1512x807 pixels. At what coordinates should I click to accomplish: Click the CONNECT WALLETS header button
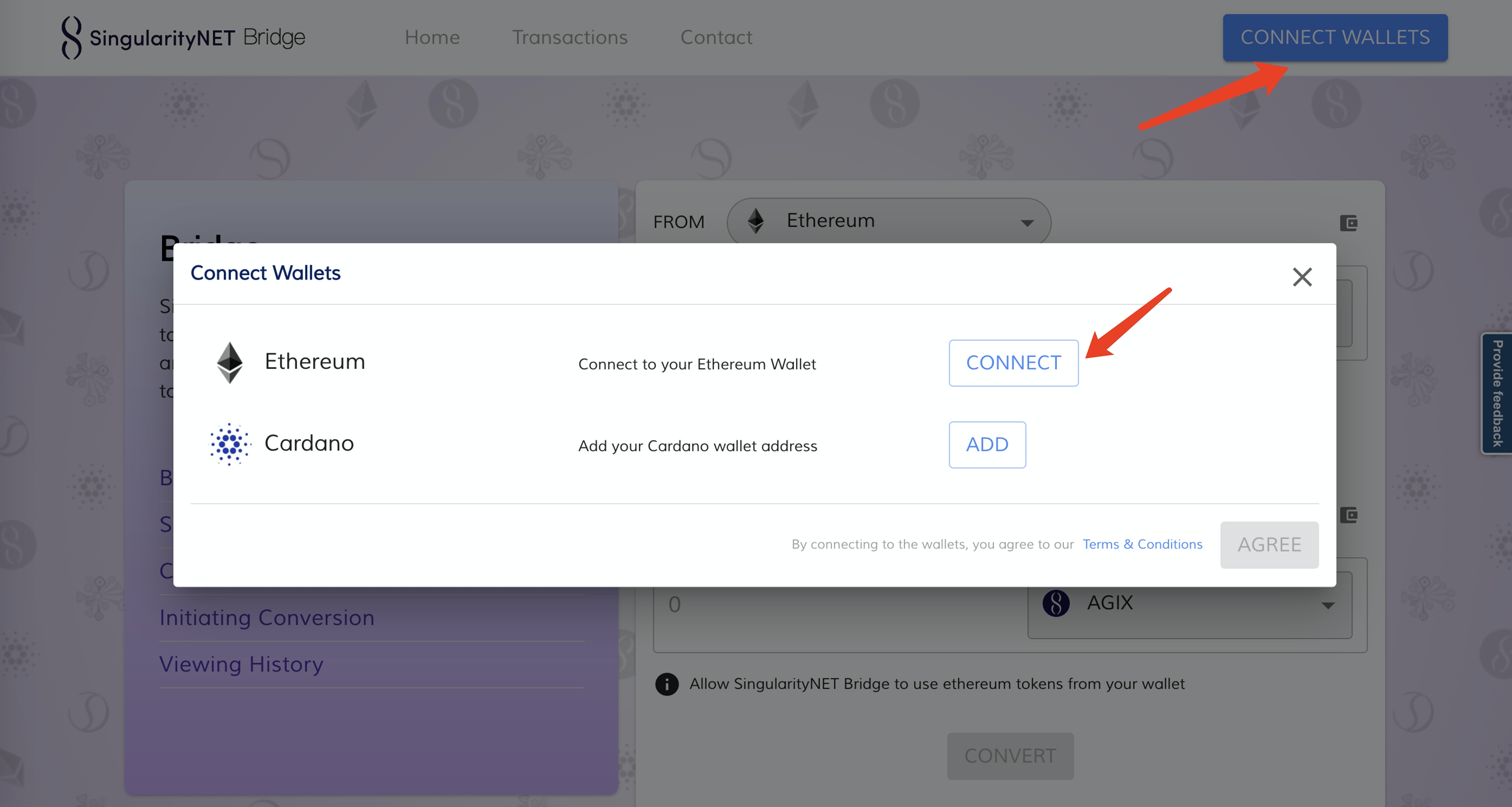pos(1335,37)
